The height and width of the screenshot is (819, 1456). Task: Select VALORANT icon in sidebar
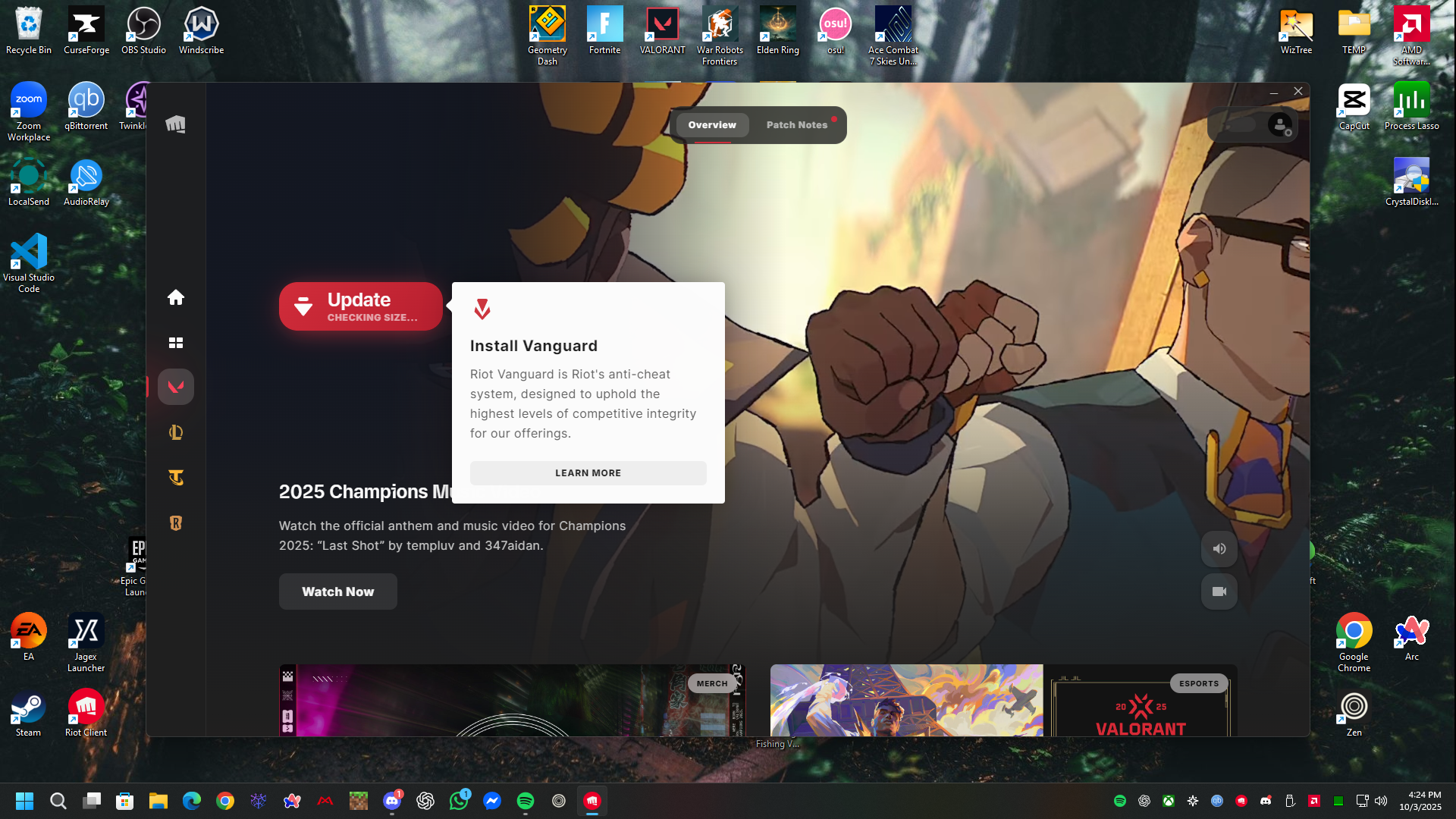(x=176, y=387)
